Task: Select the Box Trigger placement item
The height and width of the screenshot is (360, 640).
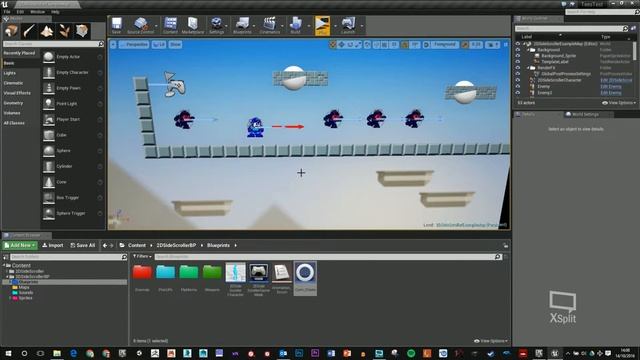Action: point(73,198)
